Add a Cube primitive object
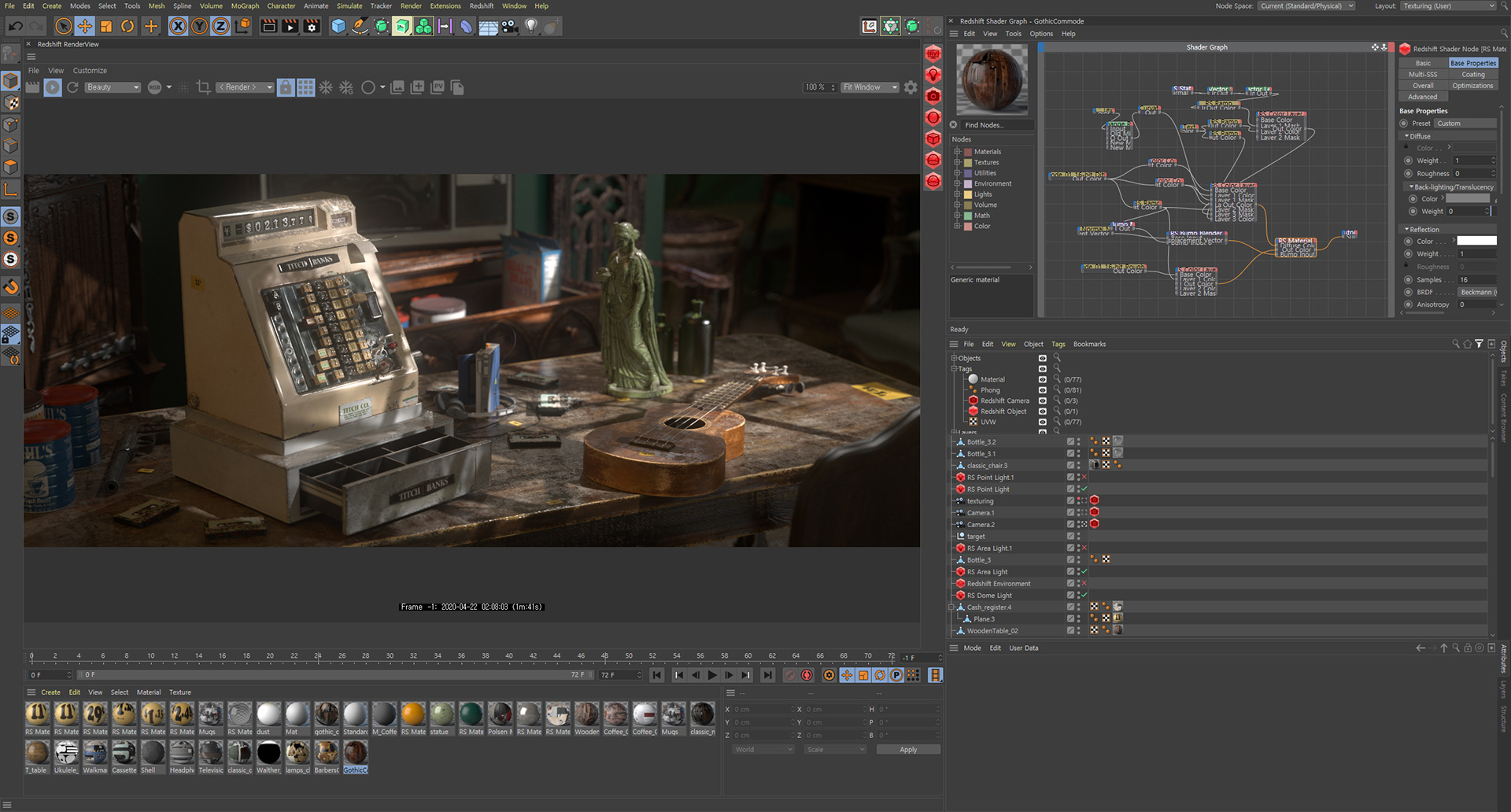1511x812 pixels. click(338, 27)
